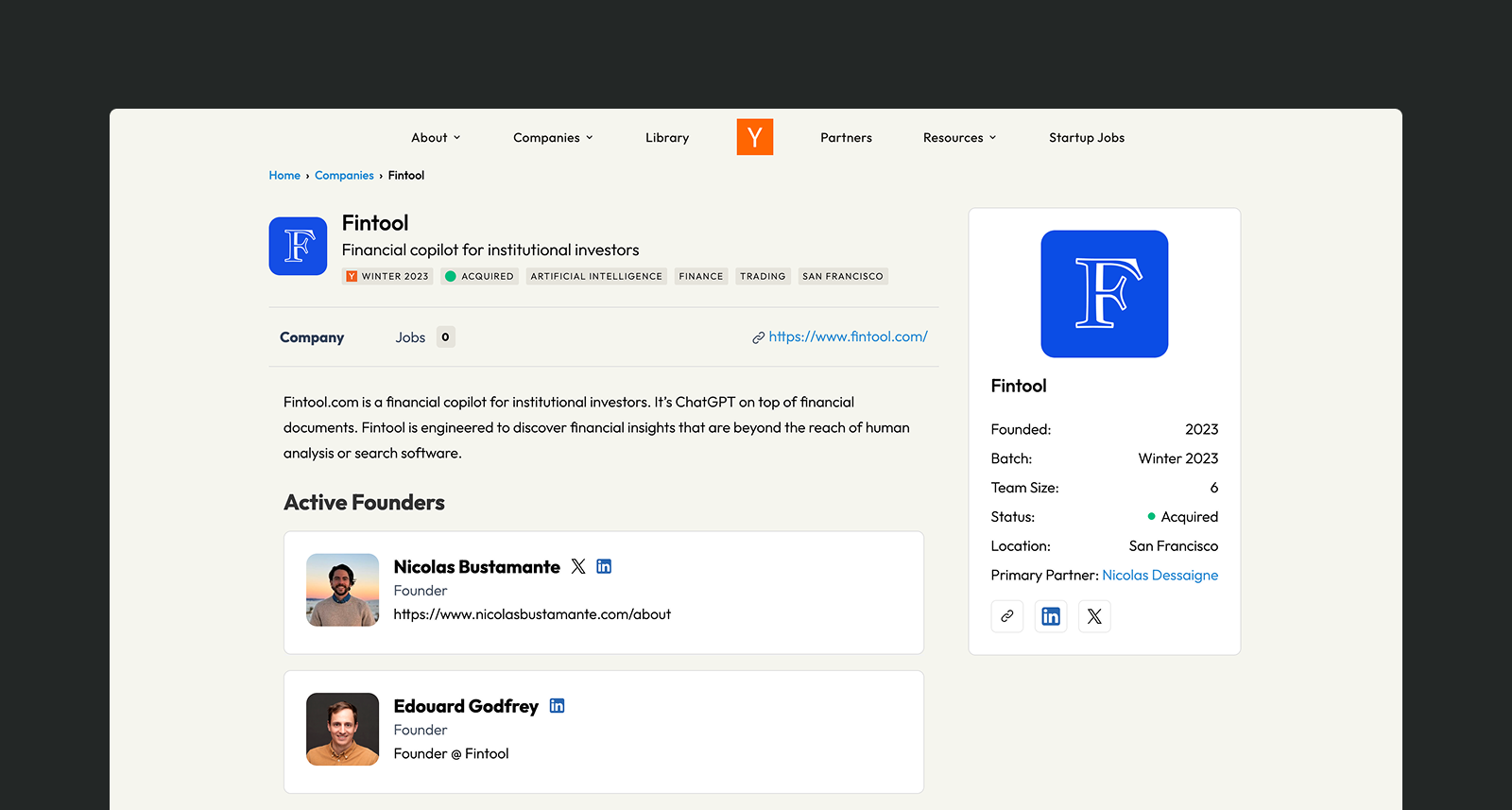Screen dimensions: 1512x810
Task: Select the Company tab
Action: tap(312, 337)
